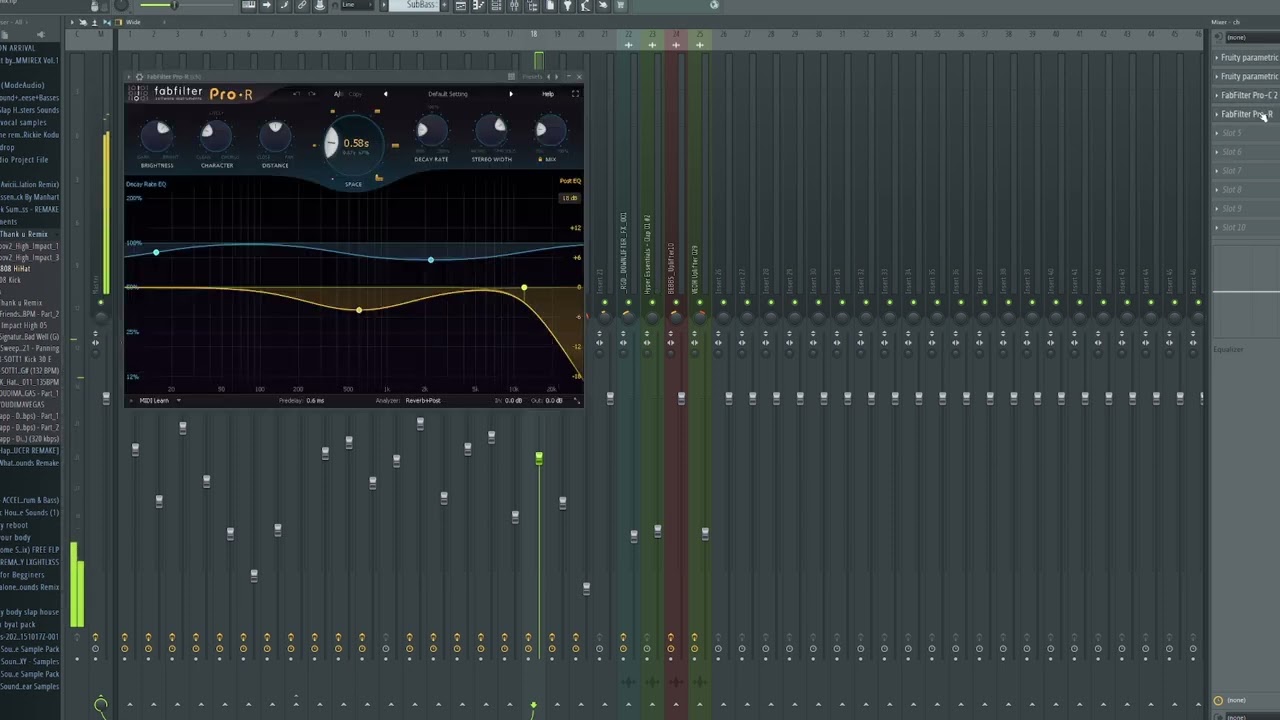Click the 18 dB display range button
The width and height of the screenshot is (1280, 720).
click(569, 198)
